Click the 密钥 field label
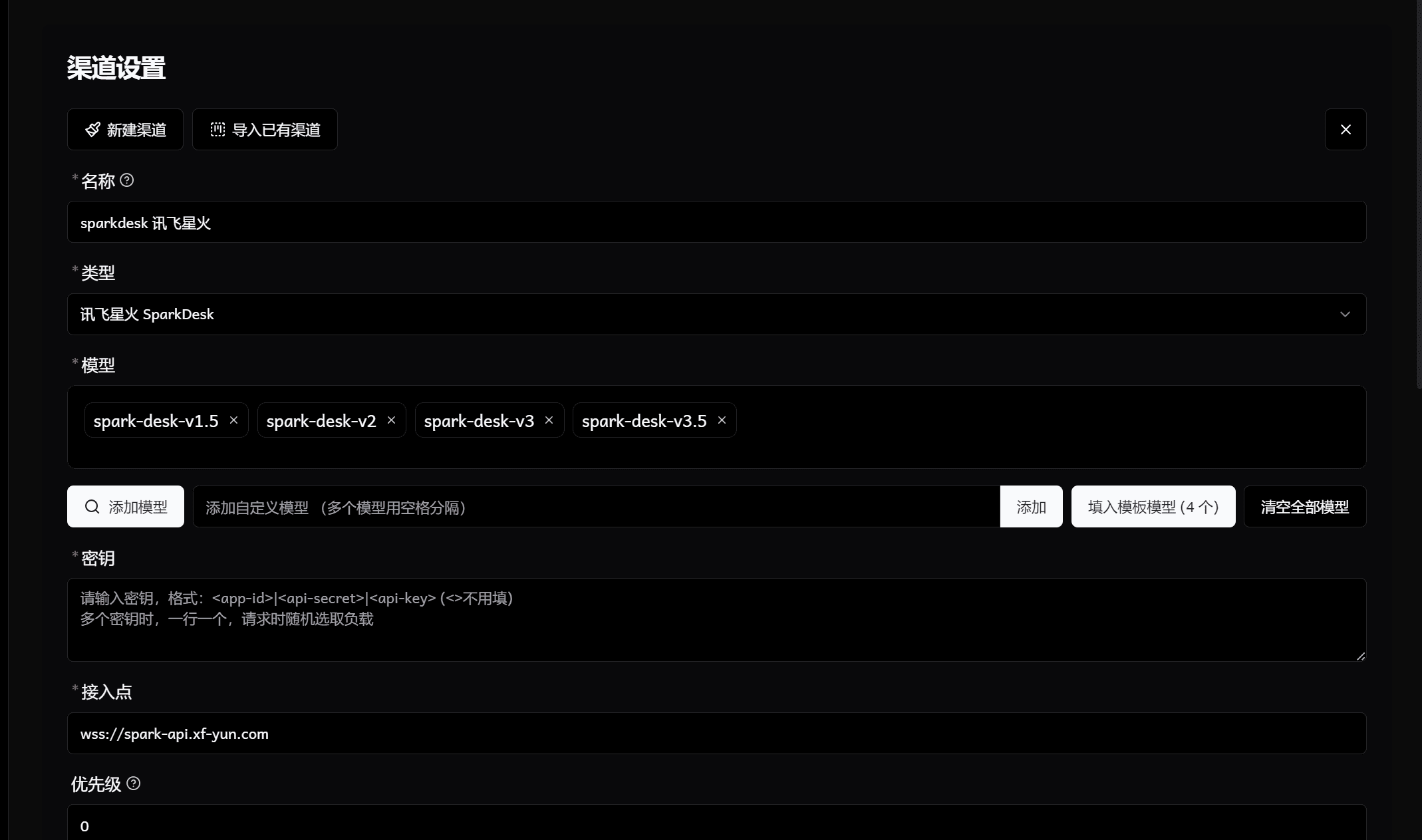Image resolution: width=1422 pixels, height=840 pixels. point(98,558)
